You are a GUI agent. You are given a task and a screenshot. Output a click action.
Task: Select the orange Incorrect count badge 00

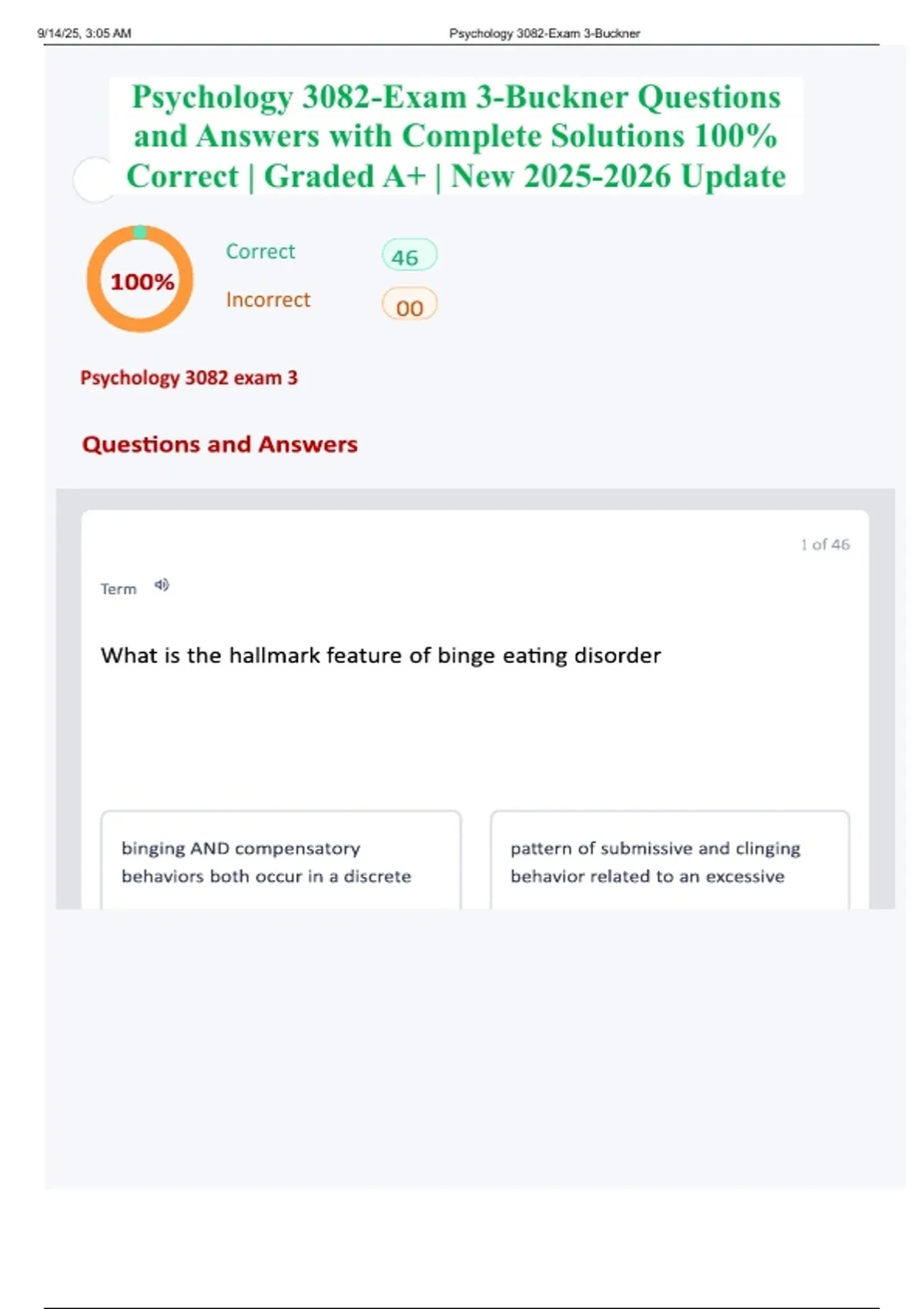click(409, 306)
